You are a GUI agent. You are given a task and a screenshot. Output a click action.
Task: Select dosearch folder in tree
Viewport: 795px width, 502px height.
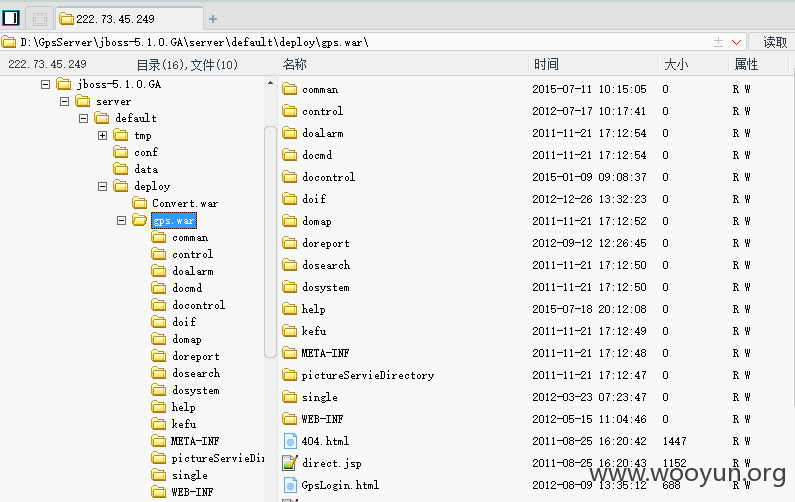point(196,373)
